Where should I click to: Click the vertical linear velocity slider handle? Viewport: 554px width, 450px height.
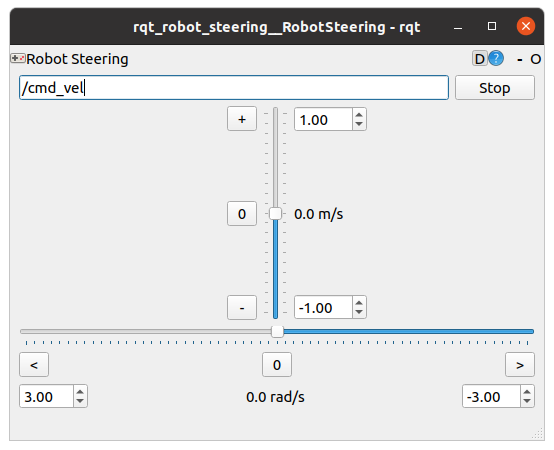(276, 214)
